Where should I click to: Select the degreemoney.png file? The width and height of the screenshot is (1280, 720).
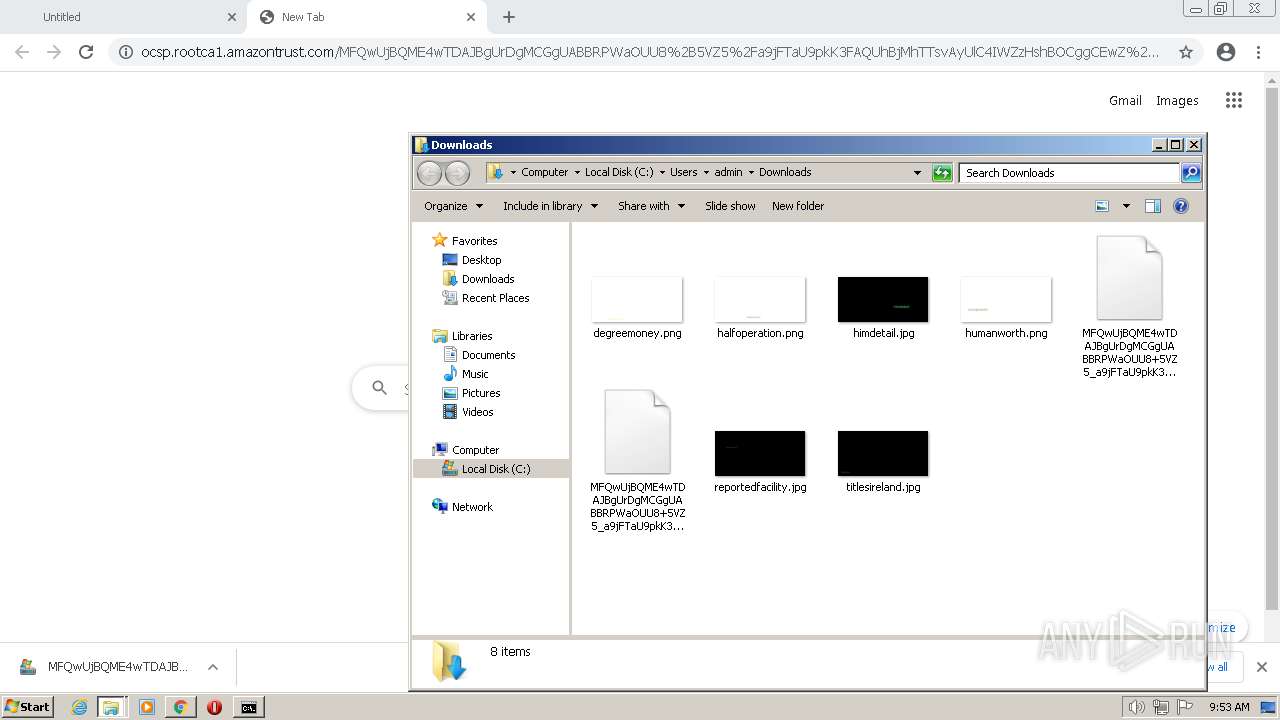point(637,308)
